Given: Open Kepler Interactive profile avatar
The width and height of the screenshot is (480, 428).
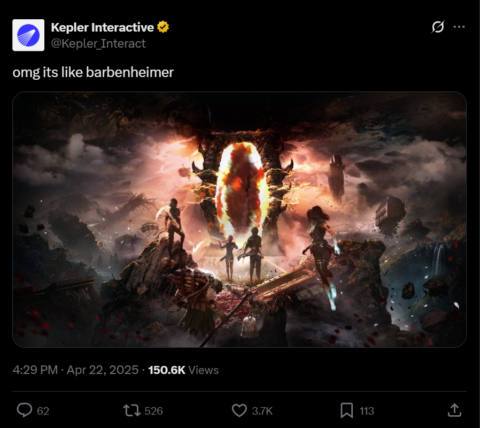Looking at the screenshot, I should (x=28, y=35).
